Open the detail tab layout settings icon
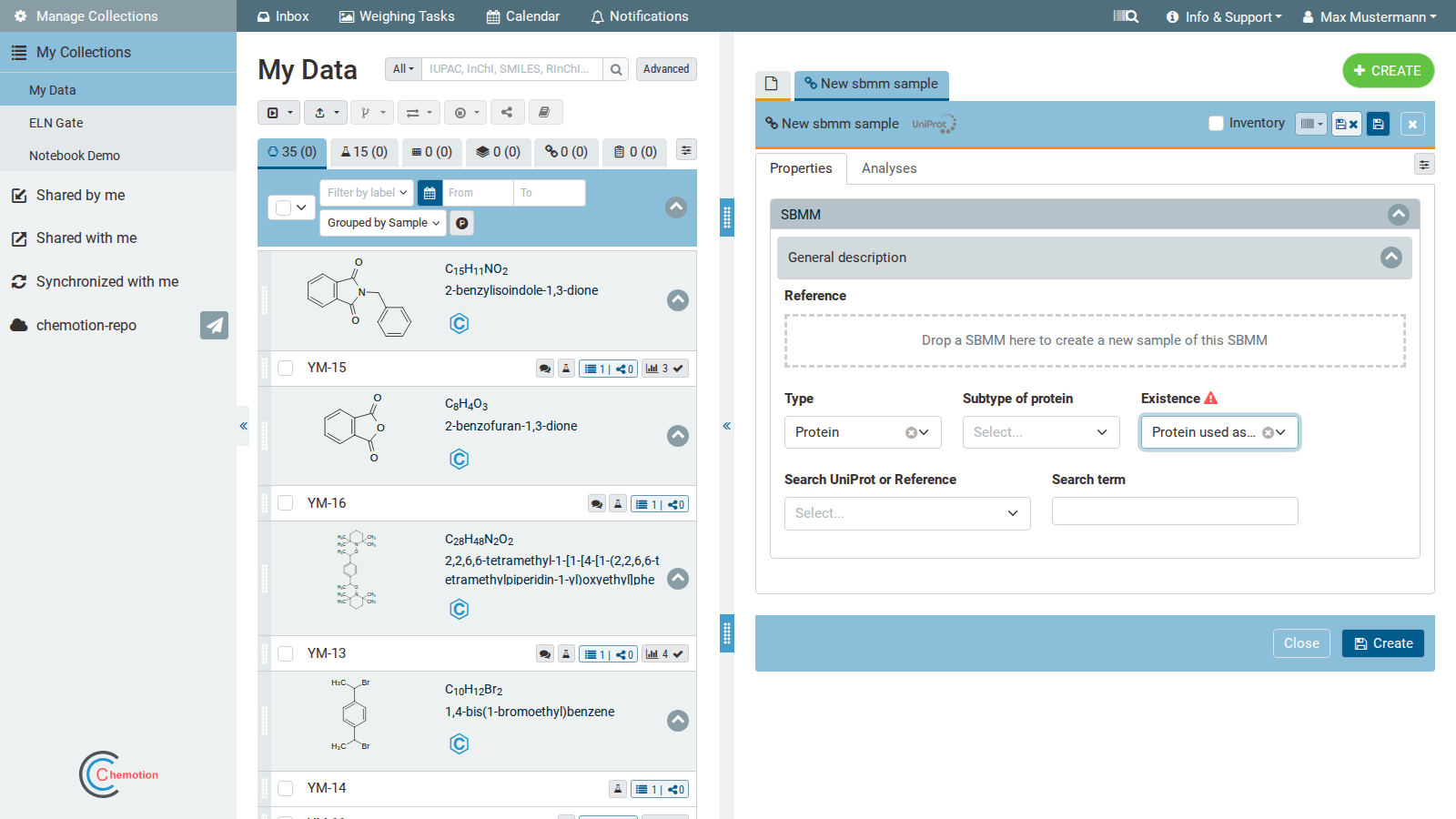1456x819 pixels. [1424, 165]
